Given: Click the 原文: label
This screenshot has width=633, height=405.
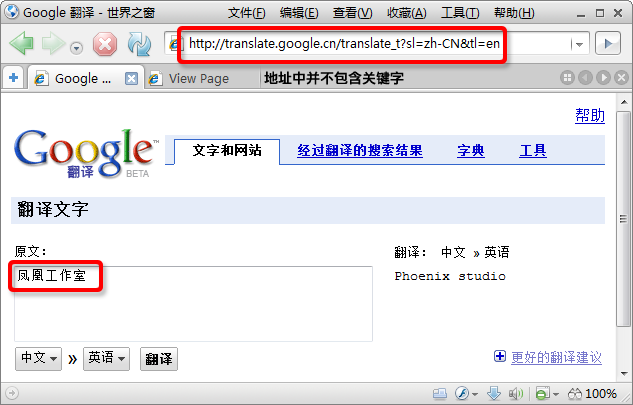Looking at the screenshot, I should coord(31,252).
